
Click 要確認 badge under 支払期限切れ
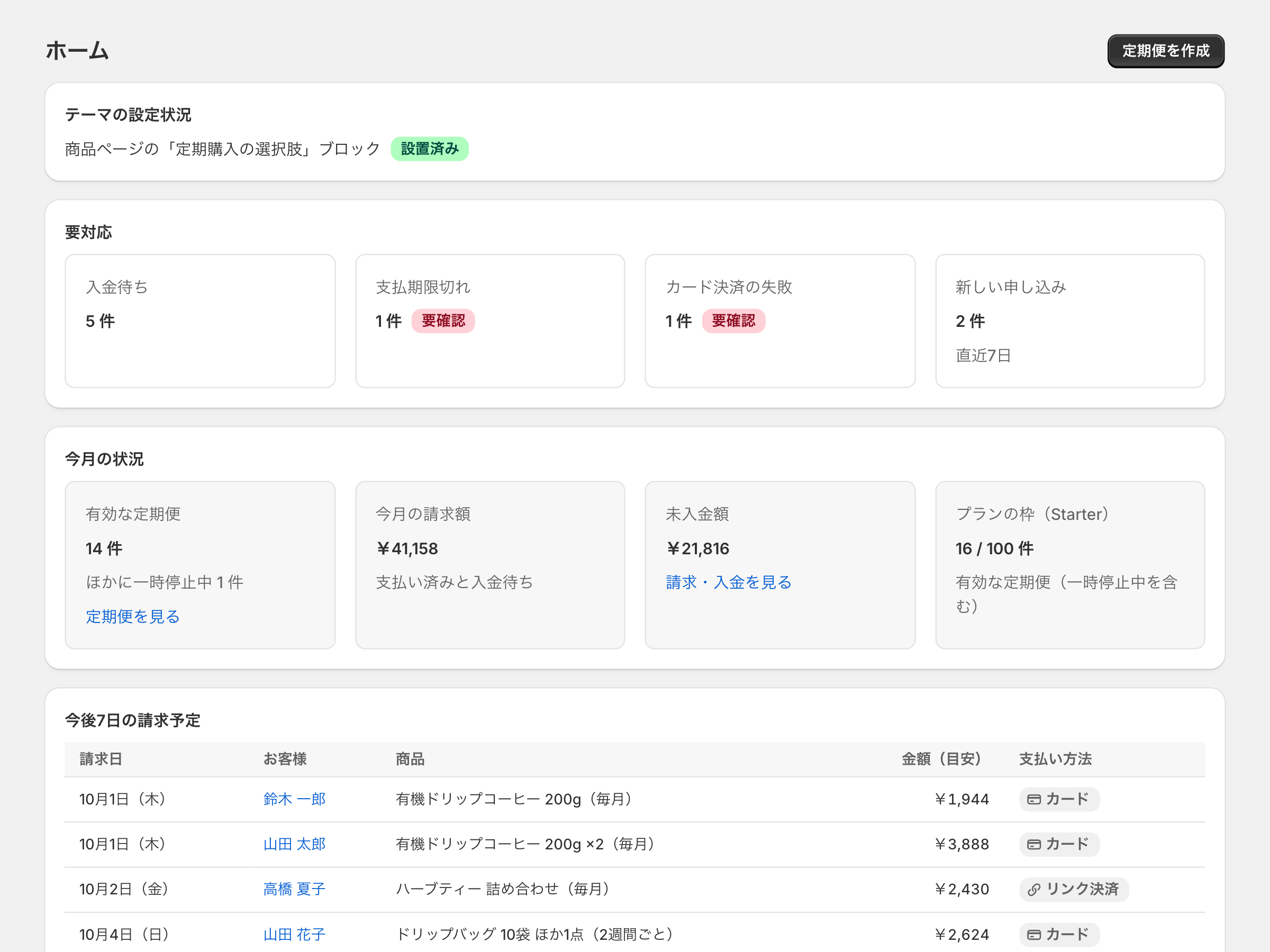(443, 321)
